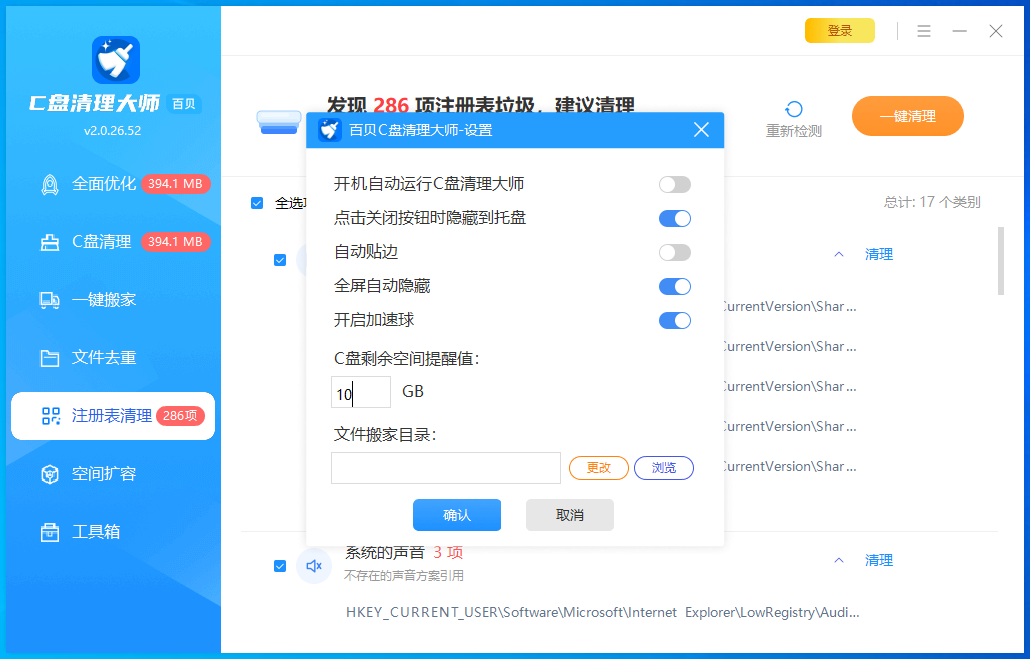Click the results list vertical scrollbar thumb
1030x659 pixels.
point(1000,261)
